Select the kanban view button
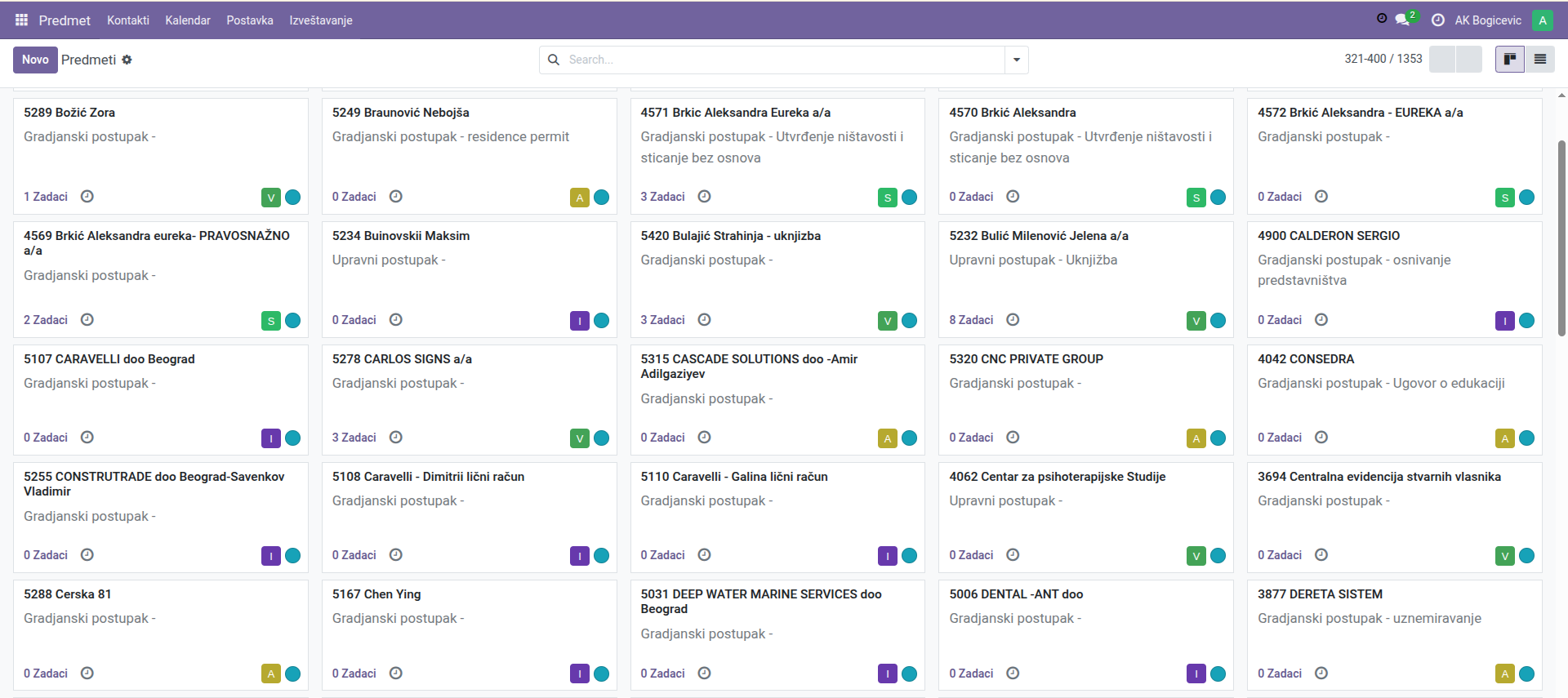 [x=1510, y=60]
